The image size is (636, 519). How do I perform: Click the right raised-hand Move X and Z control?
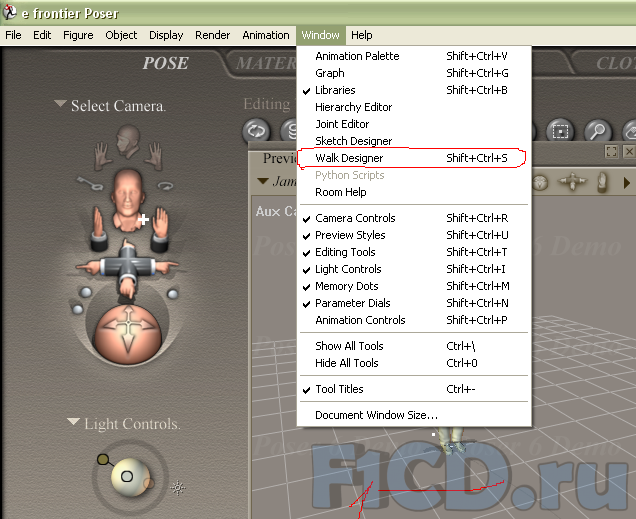point(160,228)
